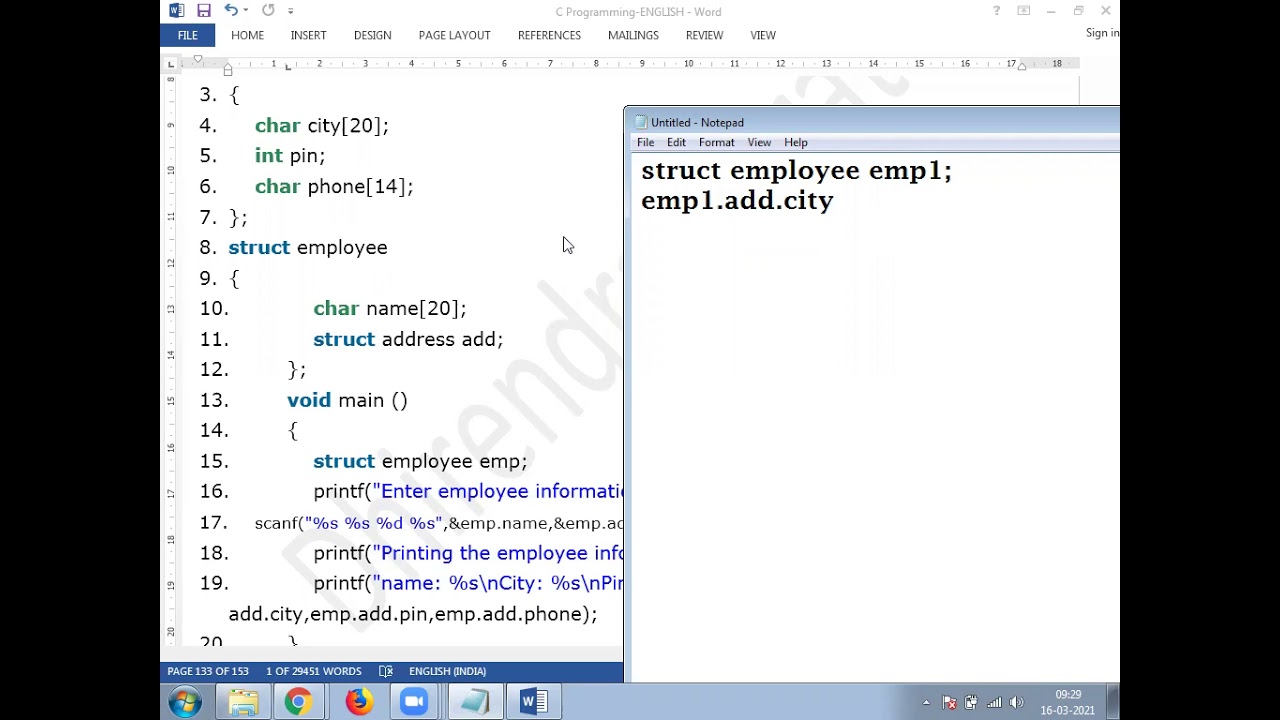Open Customize Quick Access Toolbar dropdown
The image size is (1280, 720).
tap(291, 11)
